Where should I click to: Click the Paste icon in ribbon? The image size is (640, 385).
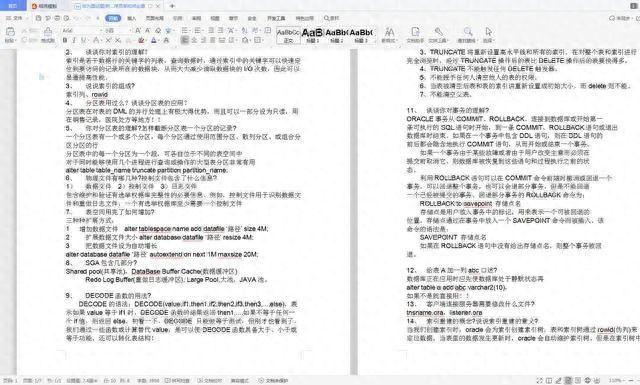click(x=10, y=32)
